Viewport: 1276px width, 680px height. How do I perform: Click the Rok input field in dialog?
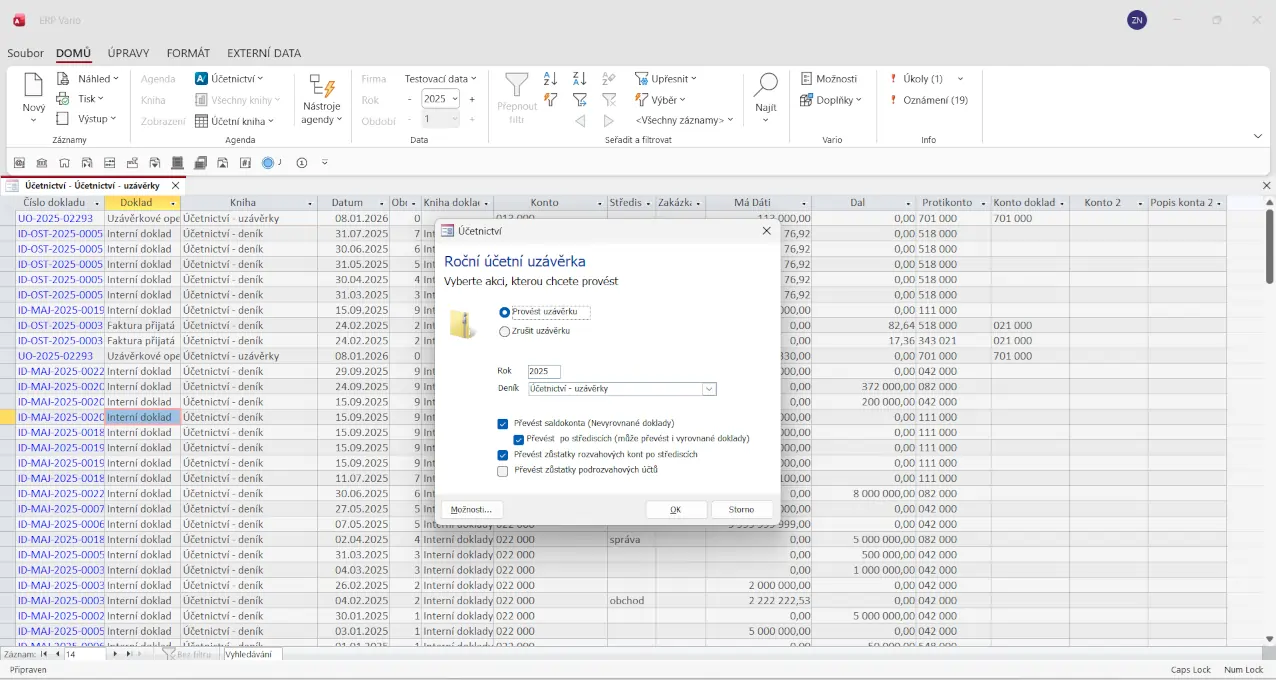click(544, 371)
